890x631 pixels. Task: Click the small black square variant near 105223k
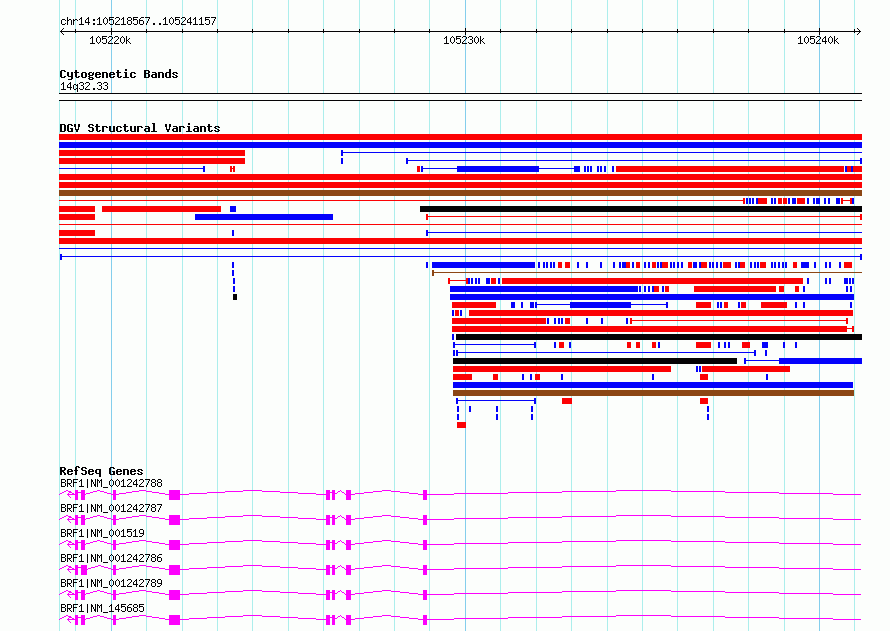[x=235, y=297]
